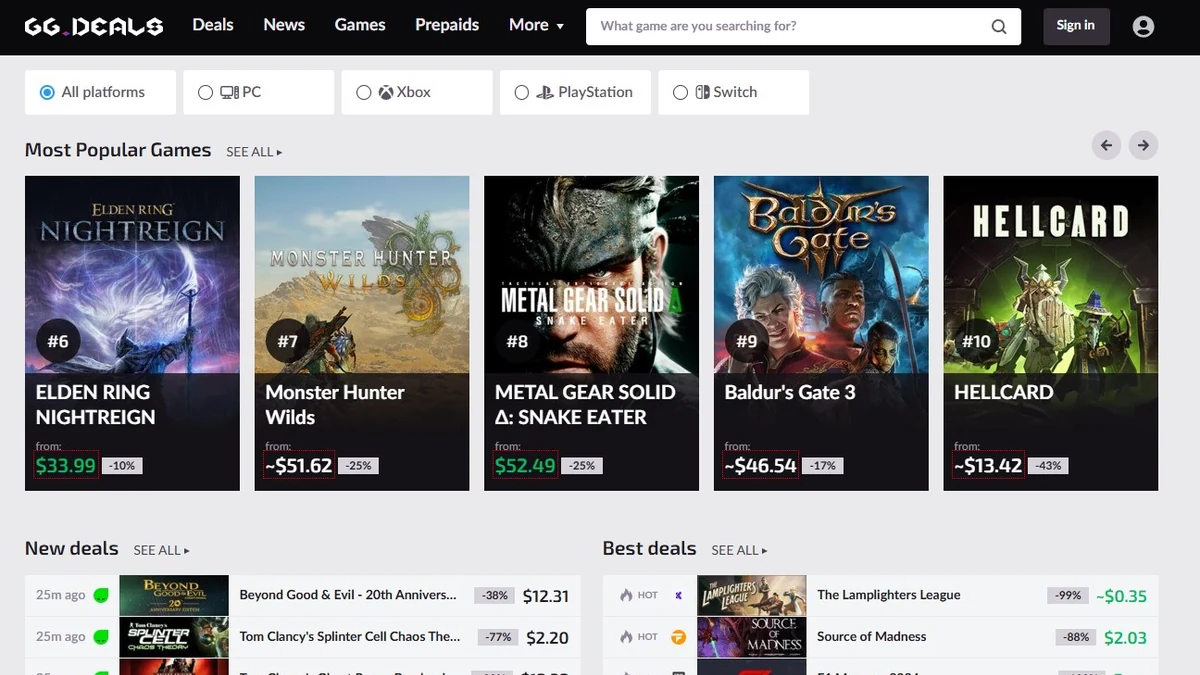Expand the More dropdown menu

[x=537, y=25]
